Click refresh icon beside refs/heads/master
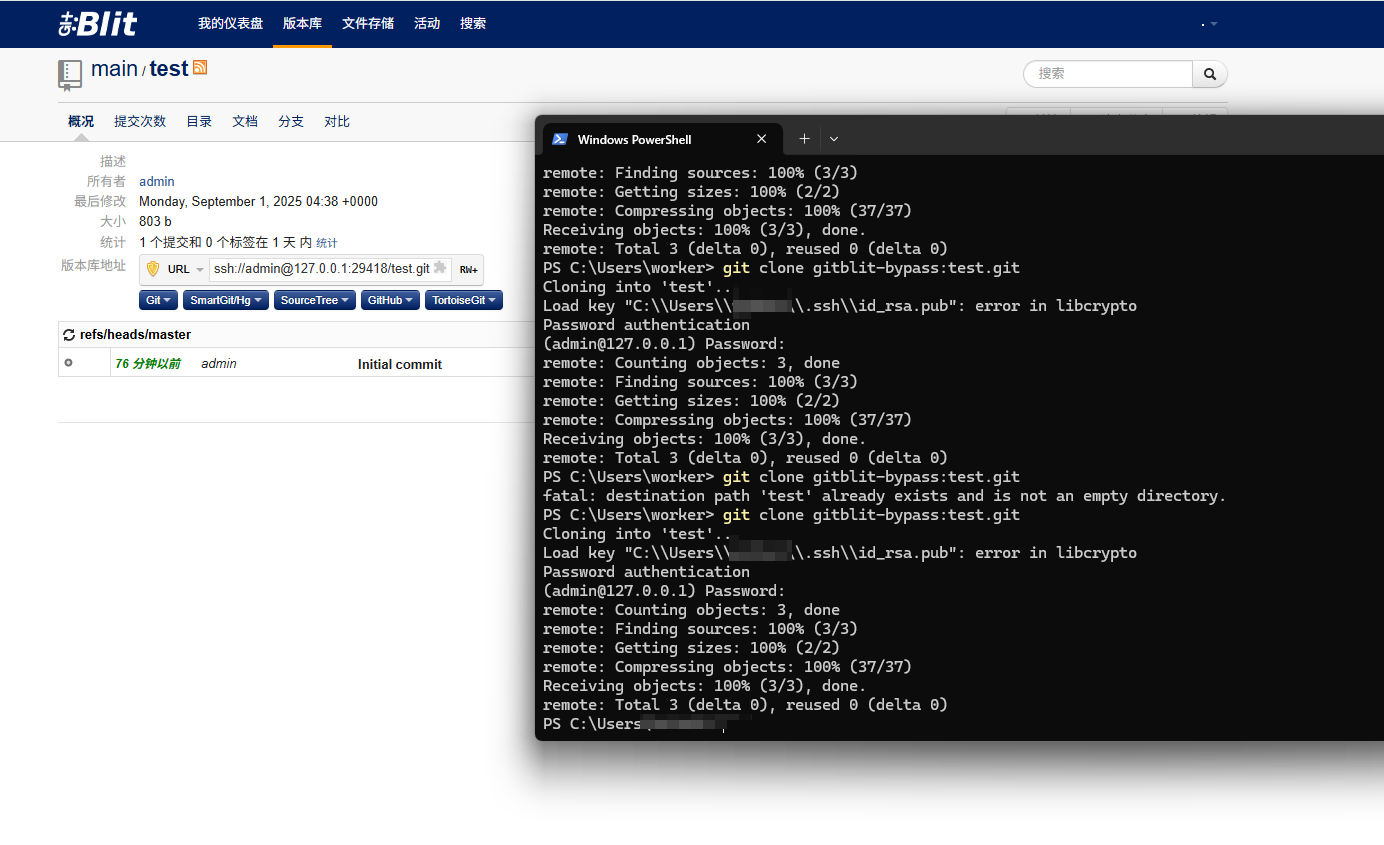 (x=68, y=335)
